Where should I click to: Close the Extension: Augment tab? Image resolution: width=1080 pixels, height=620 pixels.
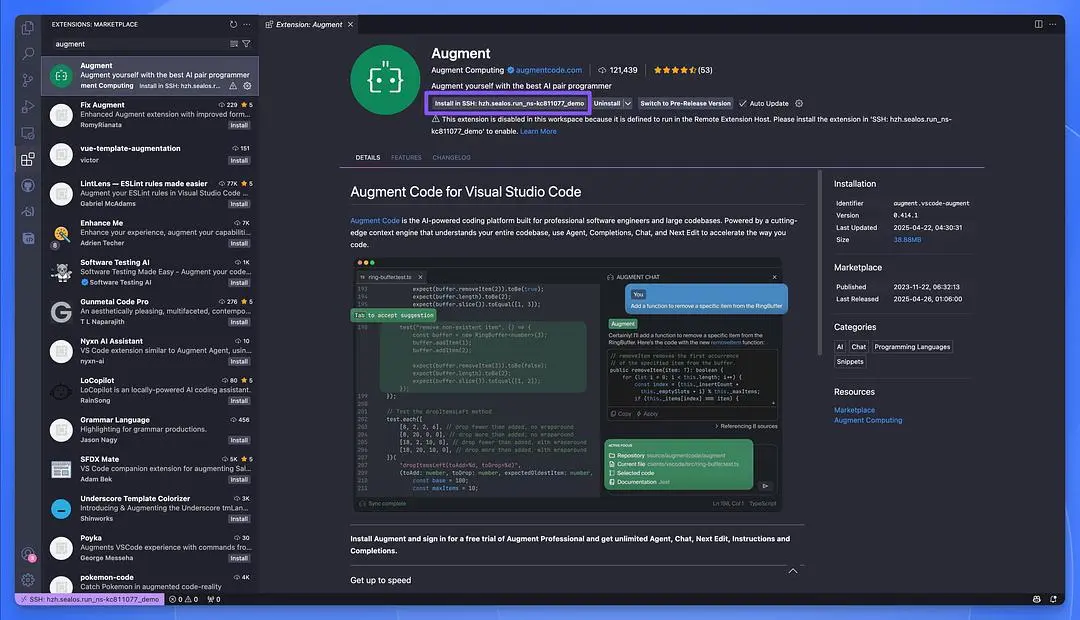(350, 24)
